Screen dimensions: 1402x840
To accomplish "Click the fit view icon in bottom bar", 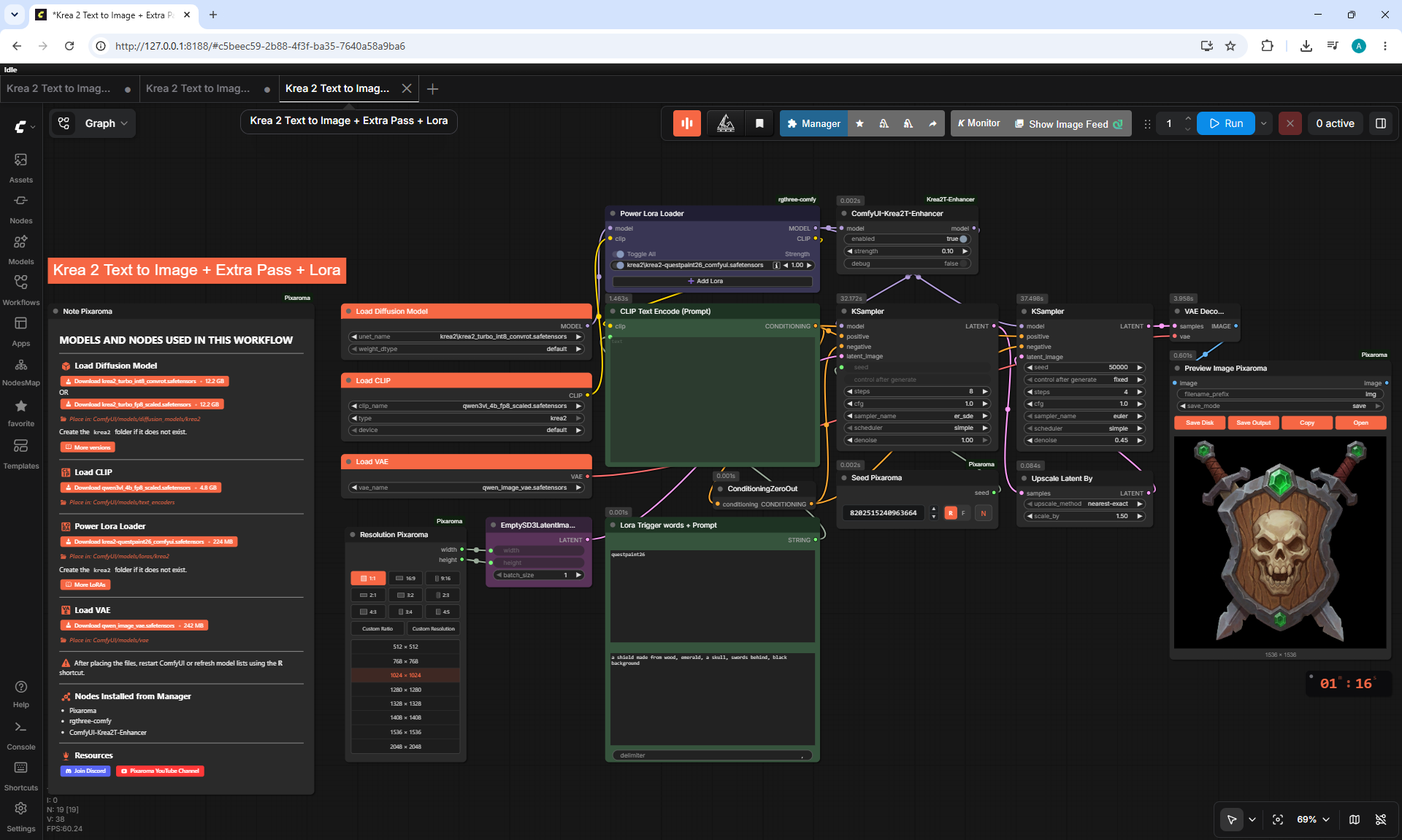I will coord(1278,820).
